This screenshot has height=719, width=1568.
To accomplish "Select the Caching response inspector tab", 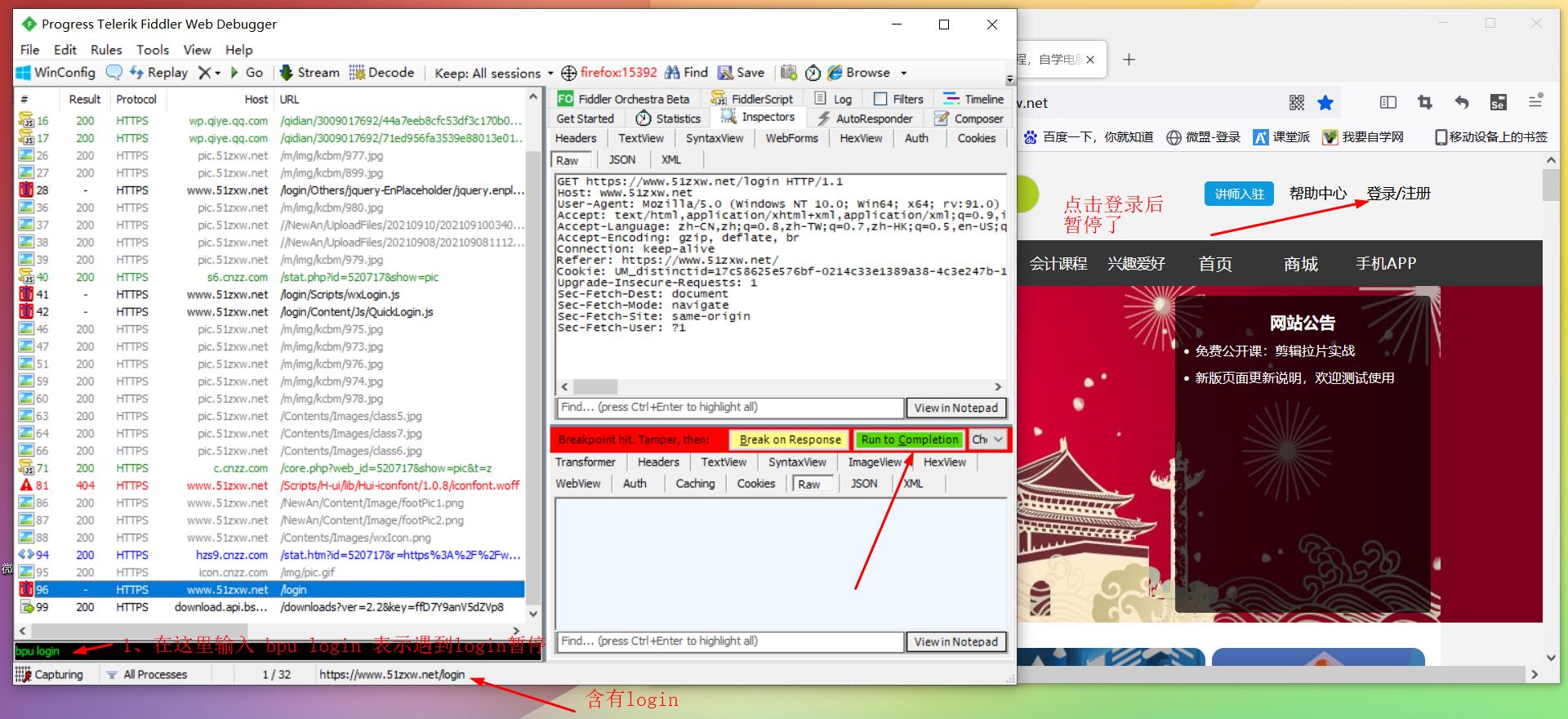I will click(x=695, y=483).
